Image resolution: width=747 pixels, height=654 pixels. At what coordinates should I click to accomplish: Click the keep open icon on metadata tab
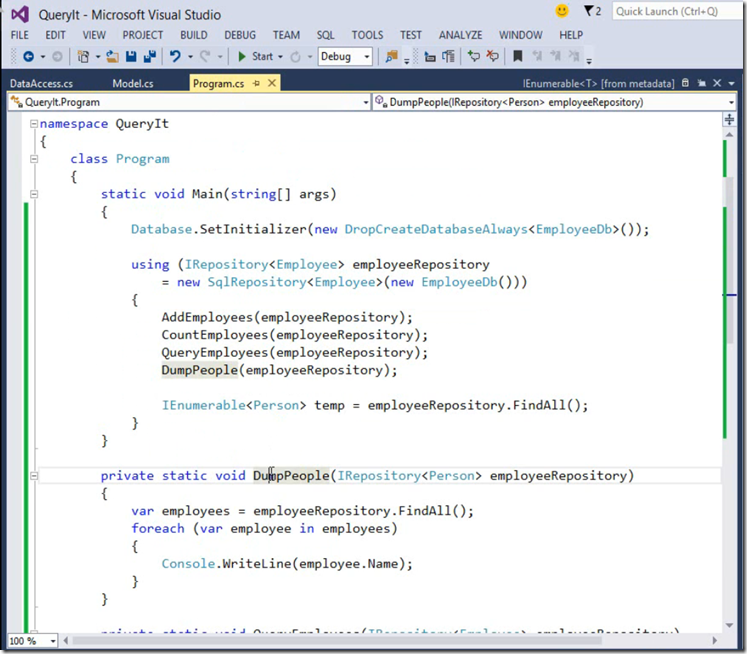(701, 83)
